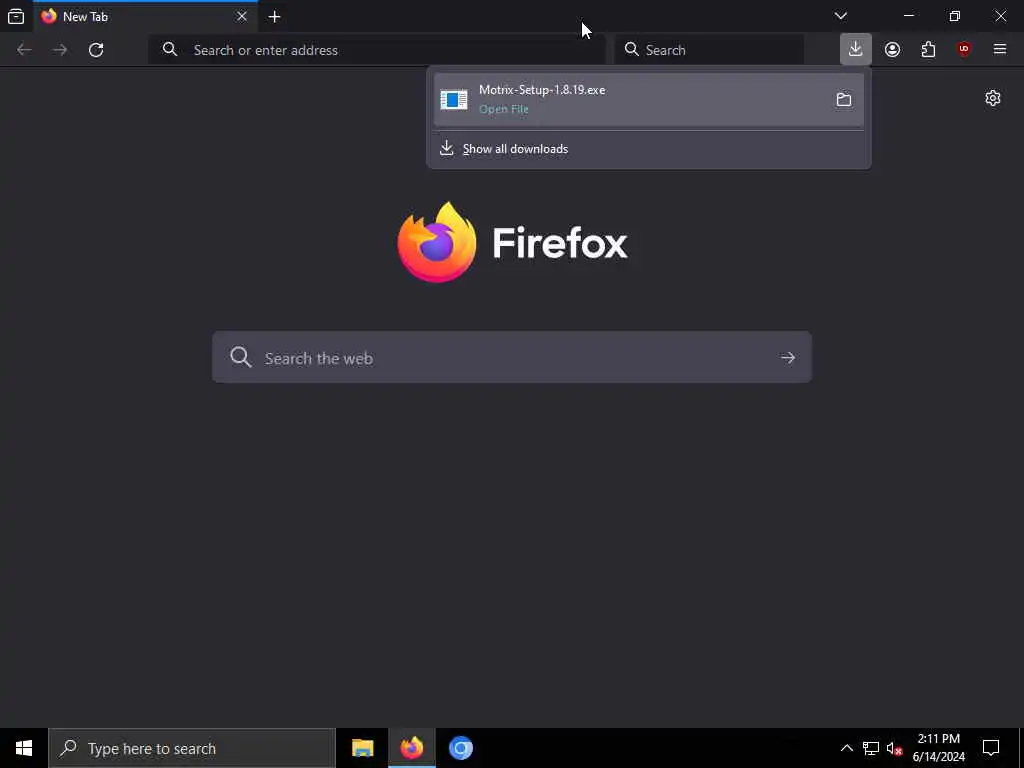Image resolution: width=1024 pixels, height=768 pixels.
Task: Restore down the Firefox window
Action: coord(954,16)
